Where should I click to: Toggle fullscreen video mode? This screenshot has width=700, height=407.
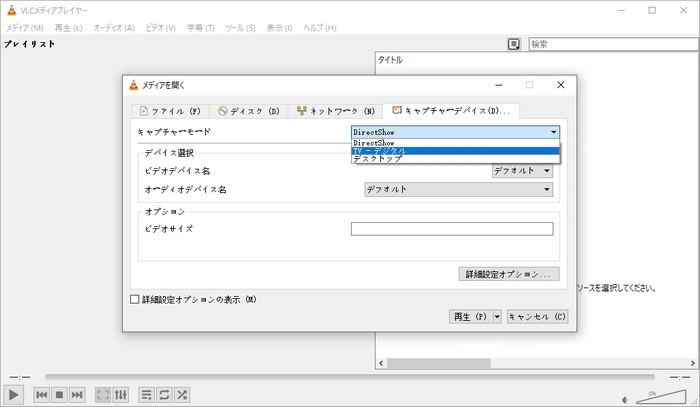click(x=103, y=395)
